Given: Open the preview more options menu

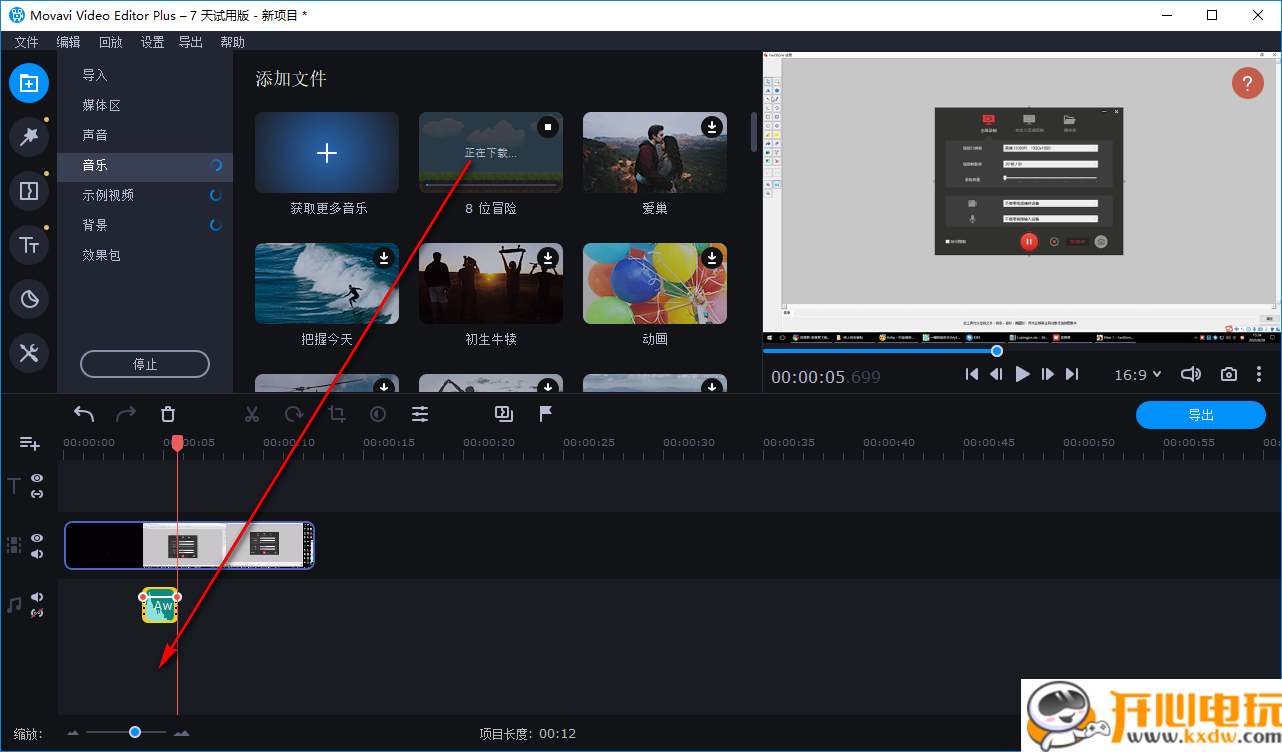Looking at the screenshot, I should 1259,374.
